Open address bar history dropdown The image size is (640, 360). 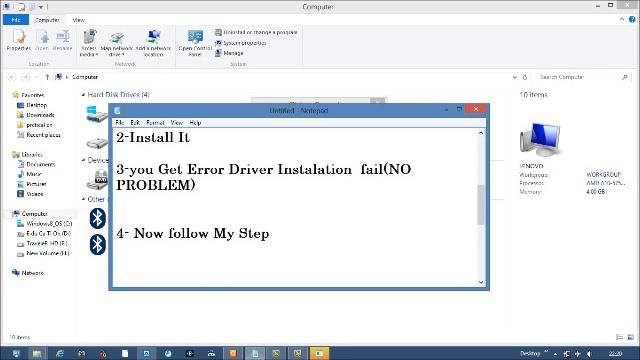[x=515, y=77]
